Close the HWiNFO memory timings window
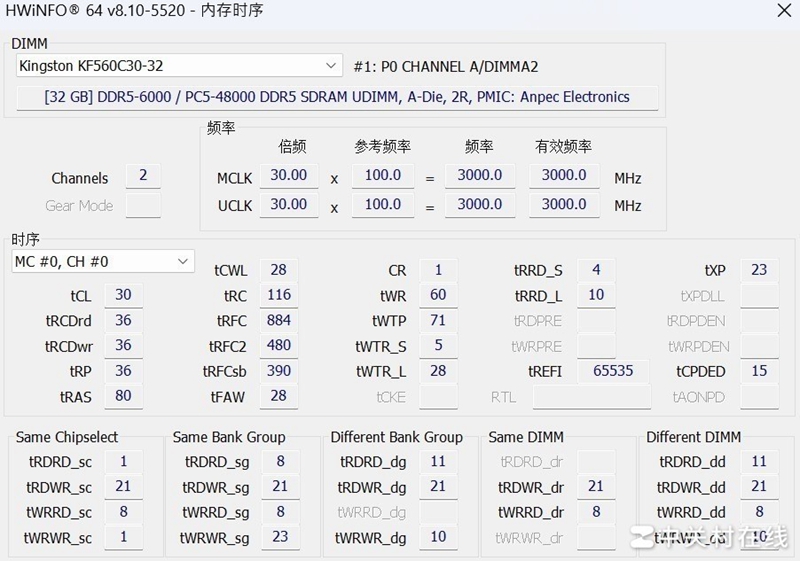The height and width of the screenshot is (561, 800). (x=782, y=10)
